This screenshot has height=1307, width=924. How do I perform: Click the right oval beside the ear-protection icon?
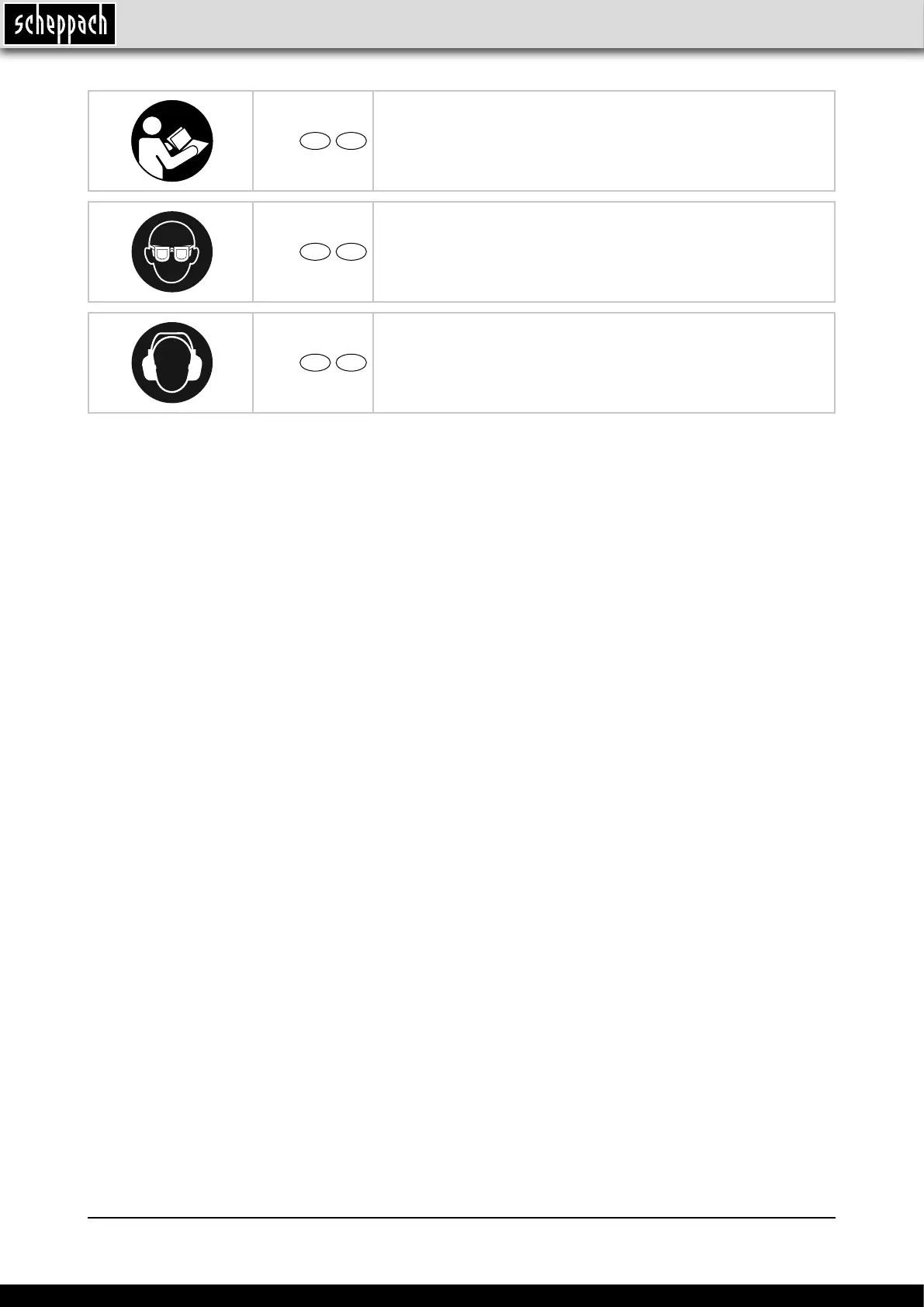pos(351,362)
